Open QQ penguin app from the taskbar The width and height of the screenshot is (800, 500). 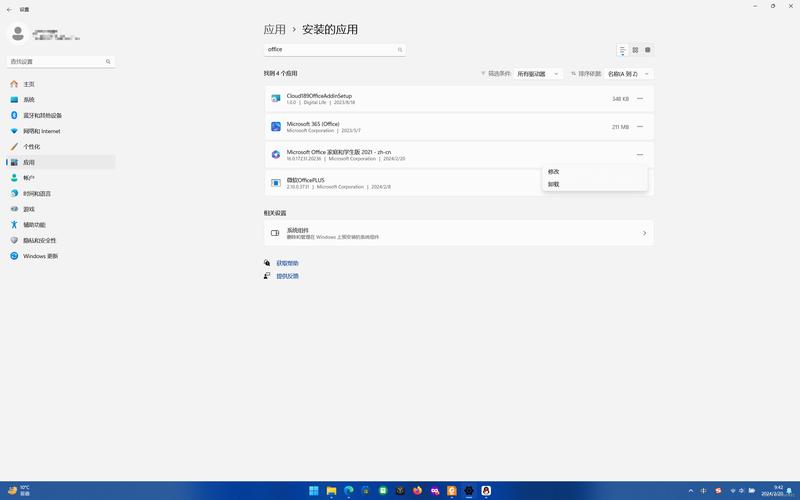[486, 491]
